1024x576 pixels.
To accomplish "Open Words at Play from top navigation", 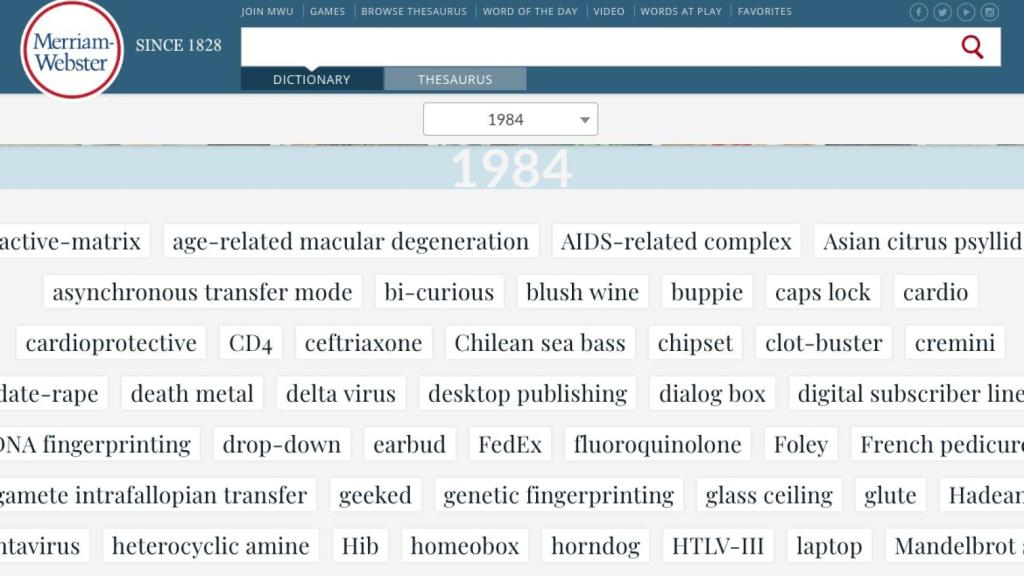I will coord(681,12).
